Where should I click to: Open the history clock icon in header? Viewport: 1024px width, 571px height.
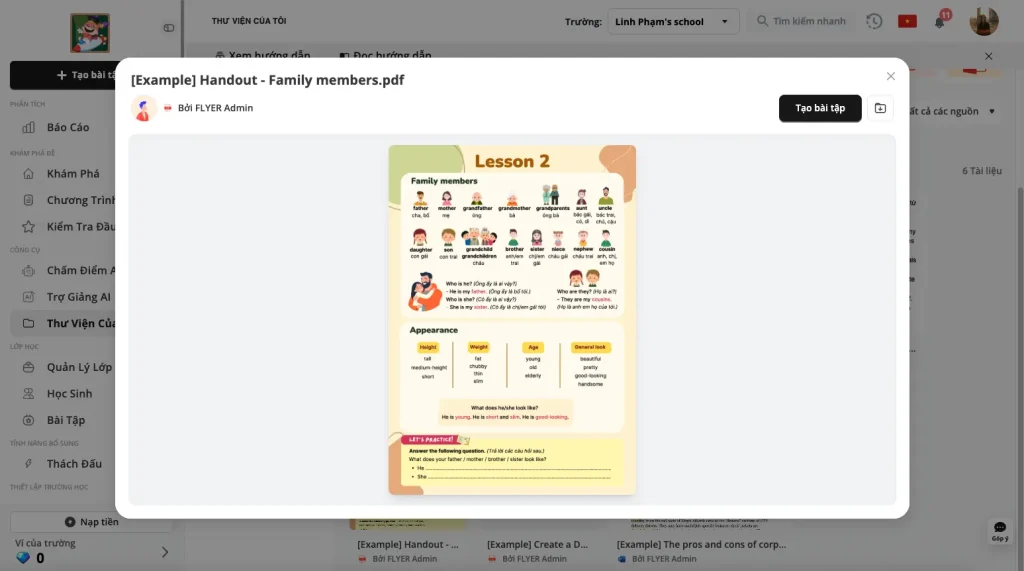(874, 21)
